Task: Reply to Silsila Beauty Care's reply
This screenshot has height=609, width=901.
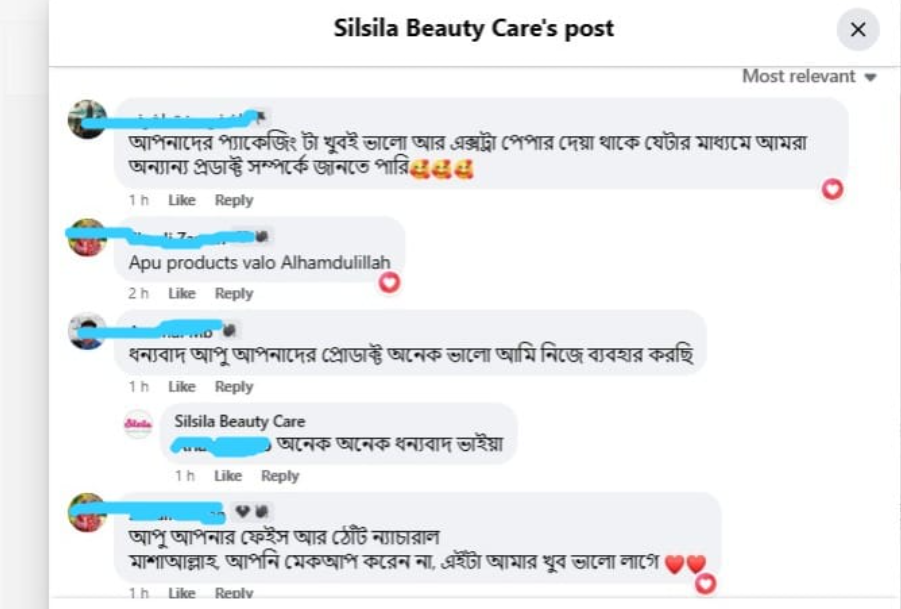Action: click(x=280, y=476)
